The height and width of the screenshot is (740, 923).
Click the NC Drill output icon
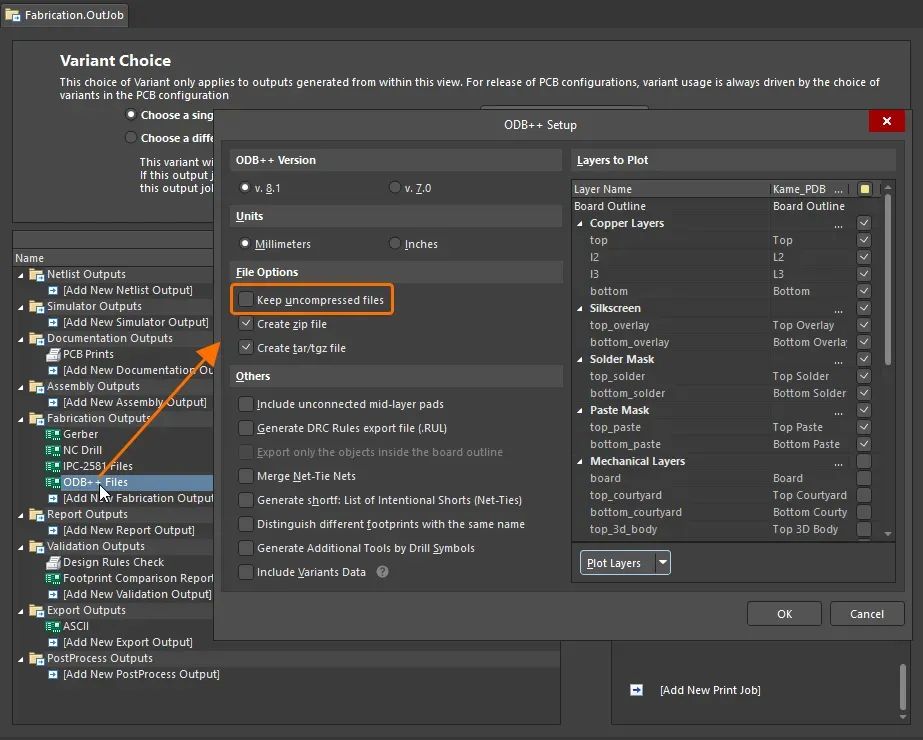[53, 450]
